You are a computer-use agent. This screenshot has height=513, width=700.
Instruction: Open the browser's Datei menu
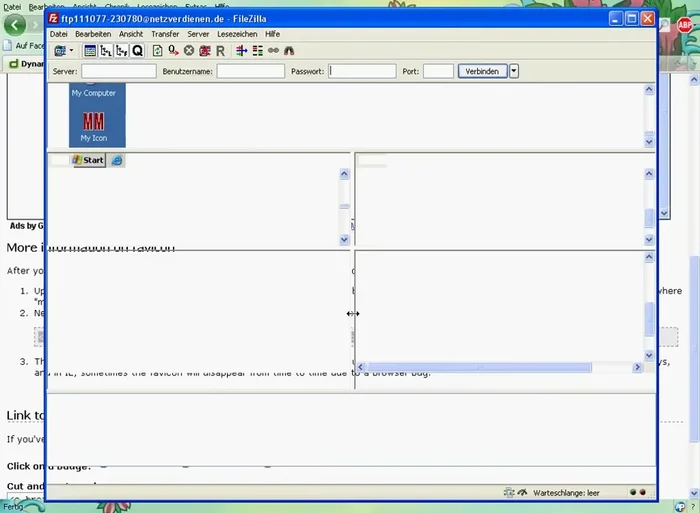(x=12, y=7)
